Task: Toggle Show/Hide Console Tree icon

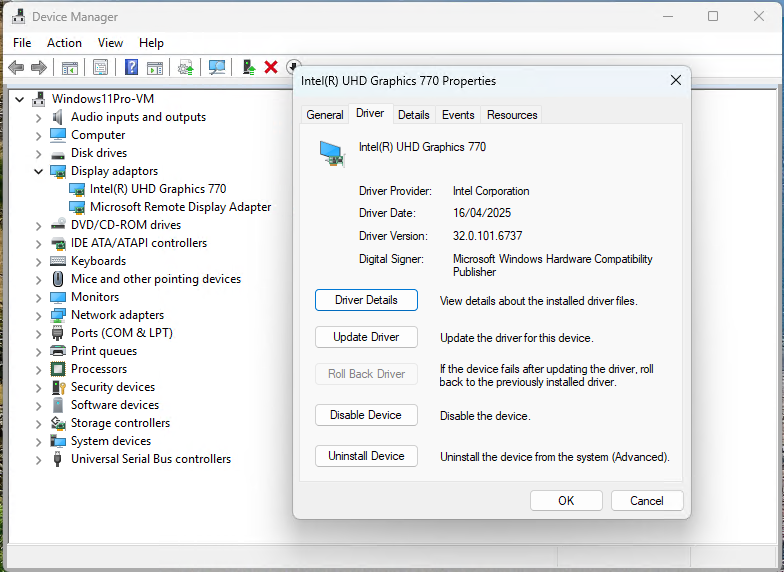Action: pyautogui.click(x=70, y=68)
